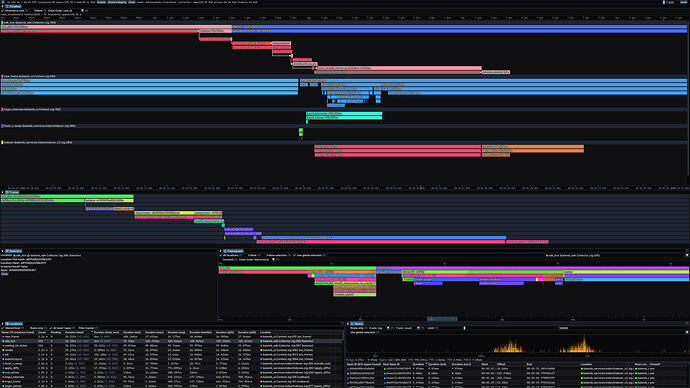Click the Limit slider handle in Spans

click(464, 328)
